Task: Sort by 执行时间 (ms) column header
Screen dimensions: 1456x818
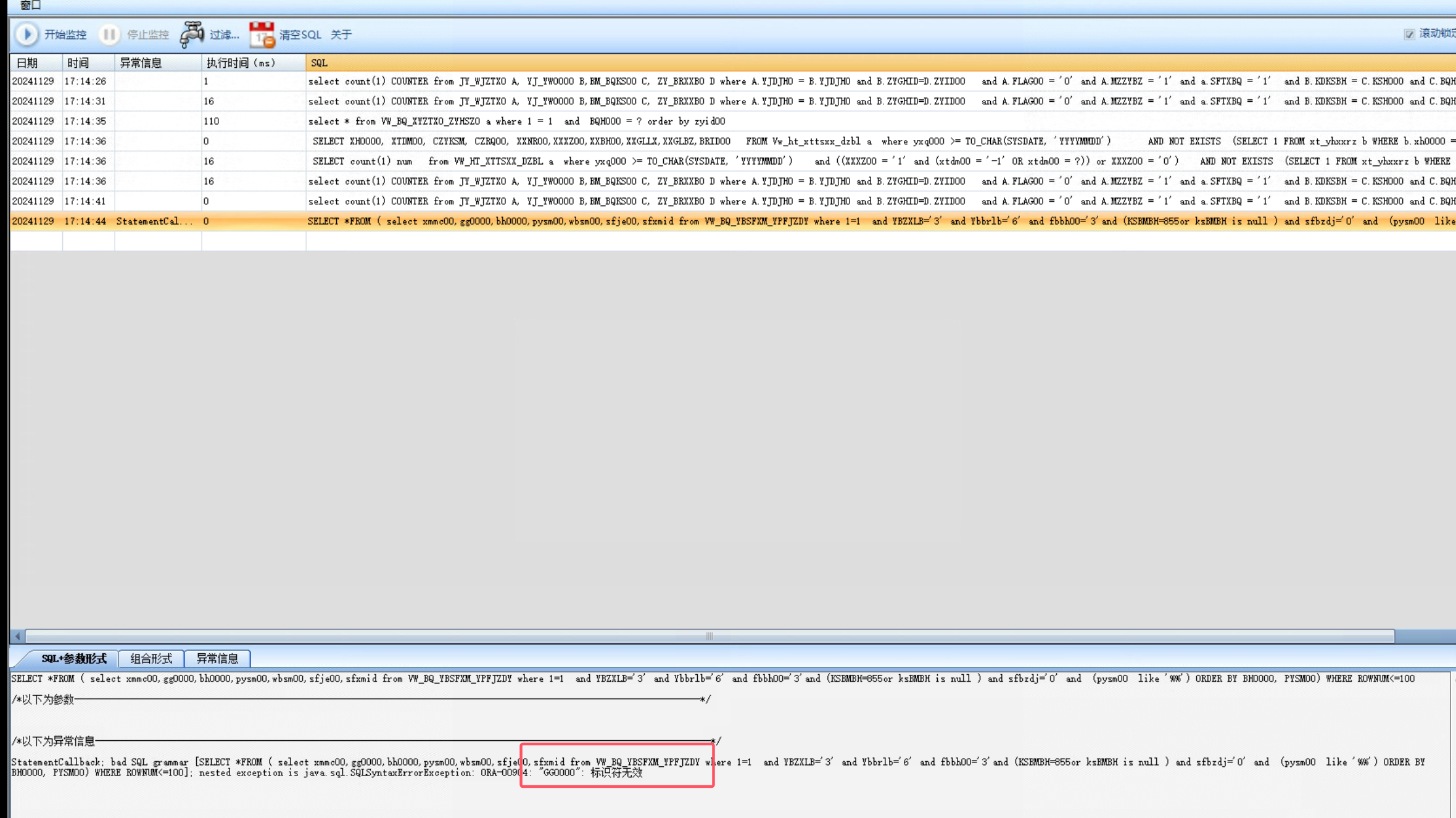Action: 241,63
